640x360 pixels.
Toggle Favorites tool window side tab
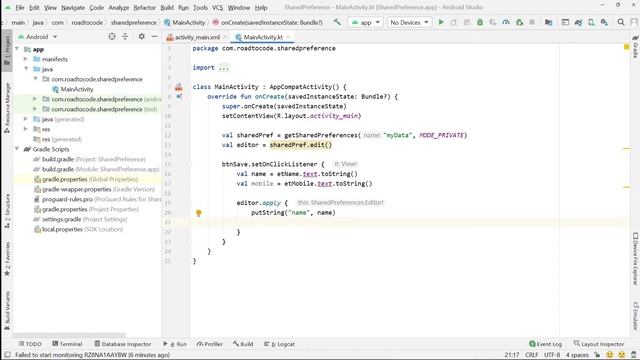pos(7,259)
